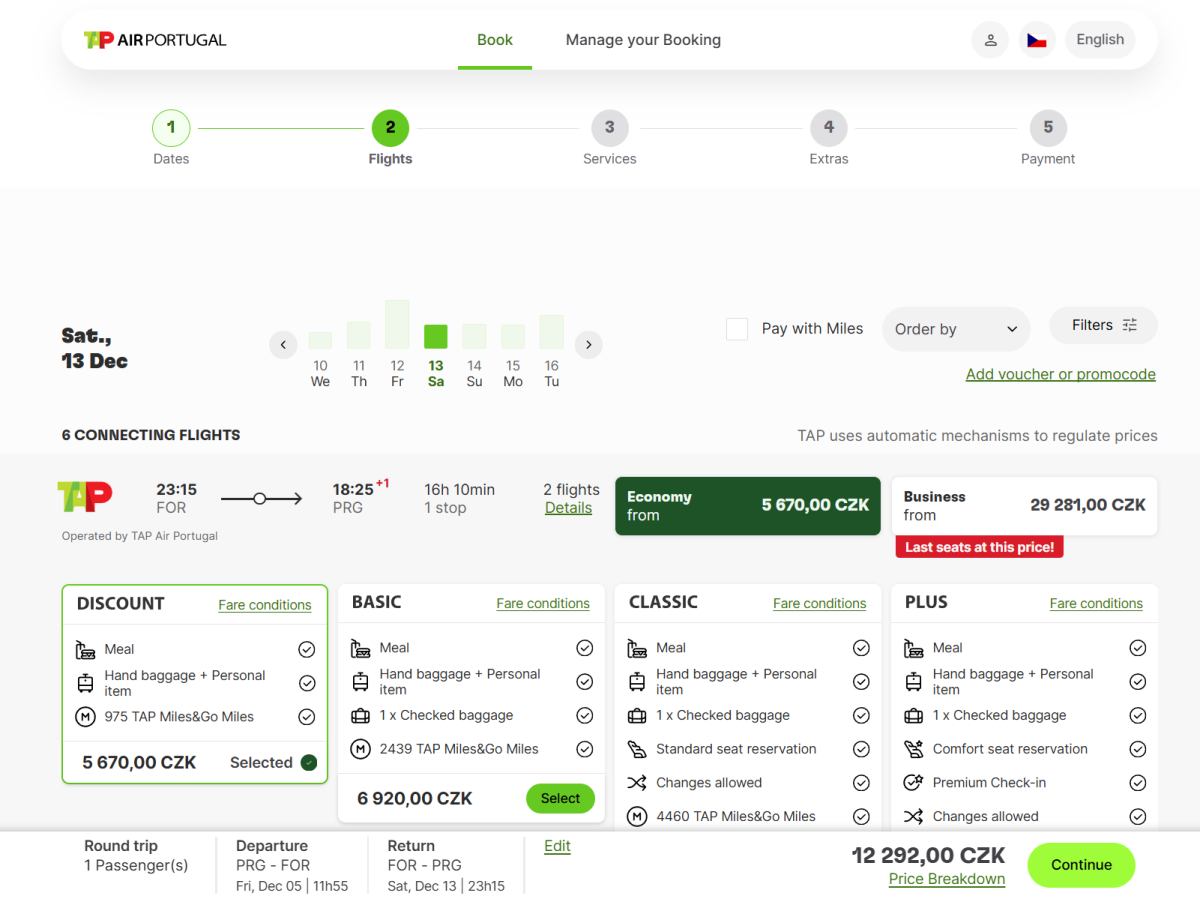The image size is (1200, 902).
Task: Expand the Filters panel
Action: (x=1103, y=325)
